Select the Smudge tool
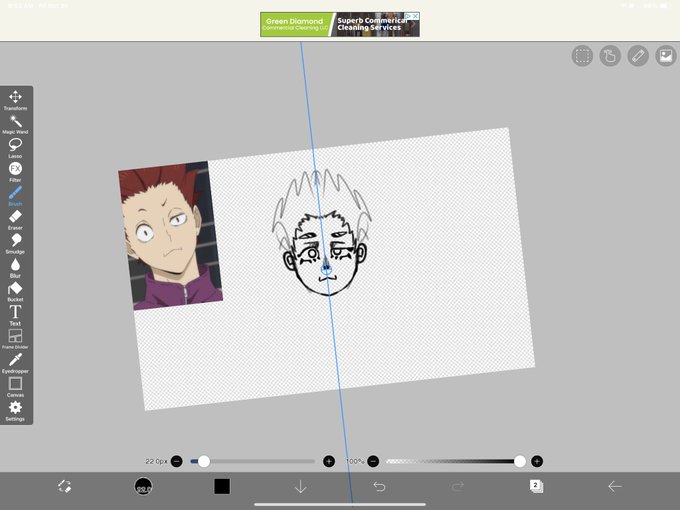 pos(15,243)
